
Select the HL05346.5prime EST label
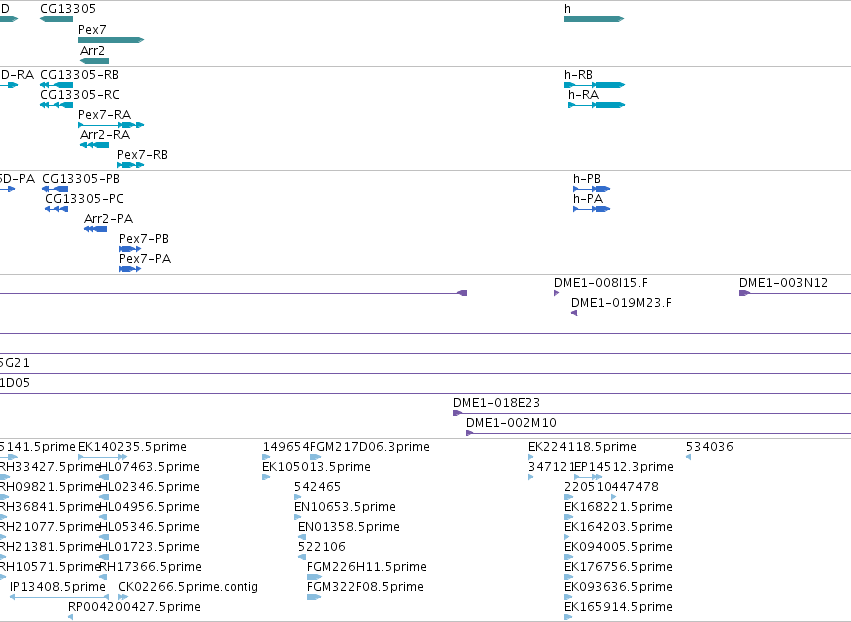[150, 528]
